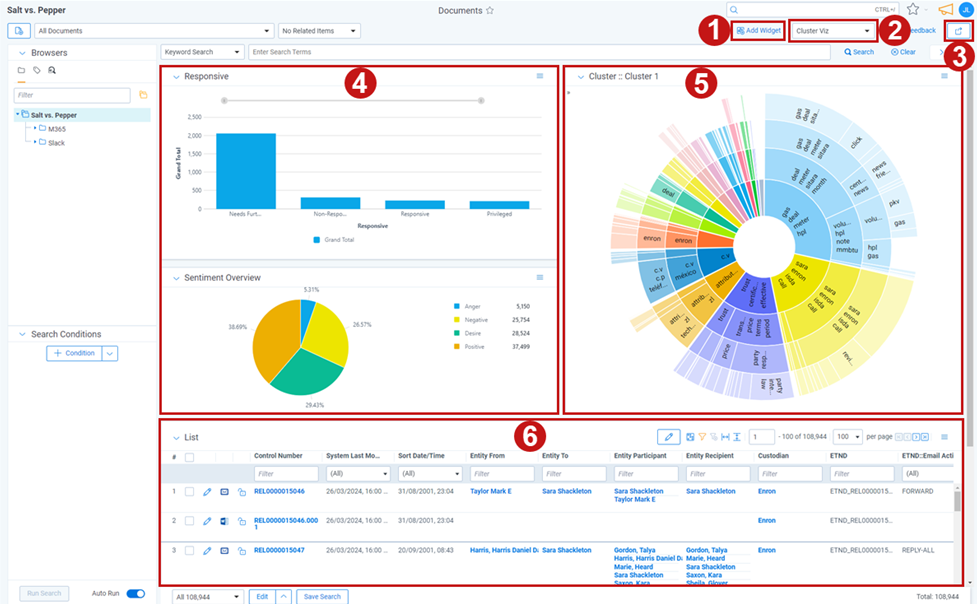Click the left handle of Responsive chart range slider
The image size is (977, 604).
click(224, 100)
